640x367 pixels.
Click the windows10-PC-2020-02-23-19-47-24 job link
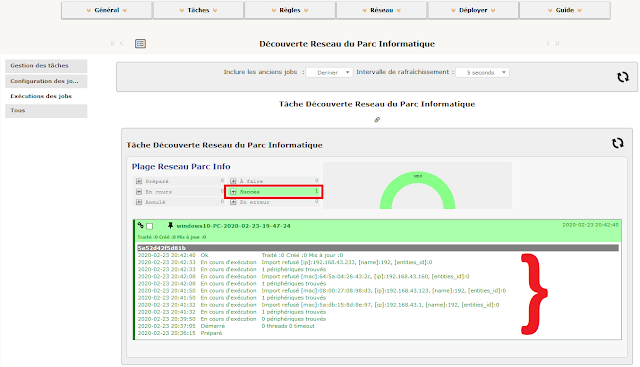pyautogui.click(x=233, y=226)
